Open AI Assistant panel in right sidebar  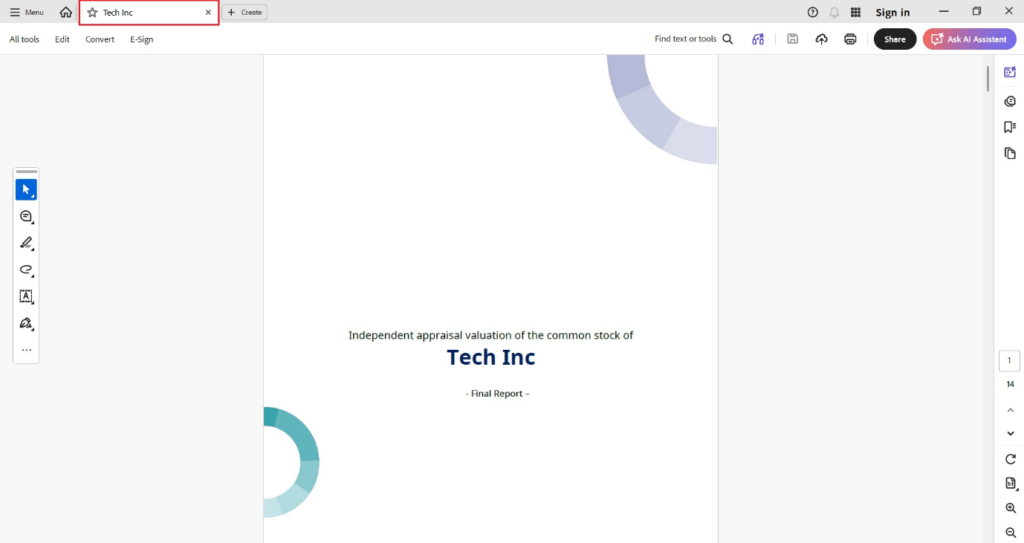point(1010,73)
